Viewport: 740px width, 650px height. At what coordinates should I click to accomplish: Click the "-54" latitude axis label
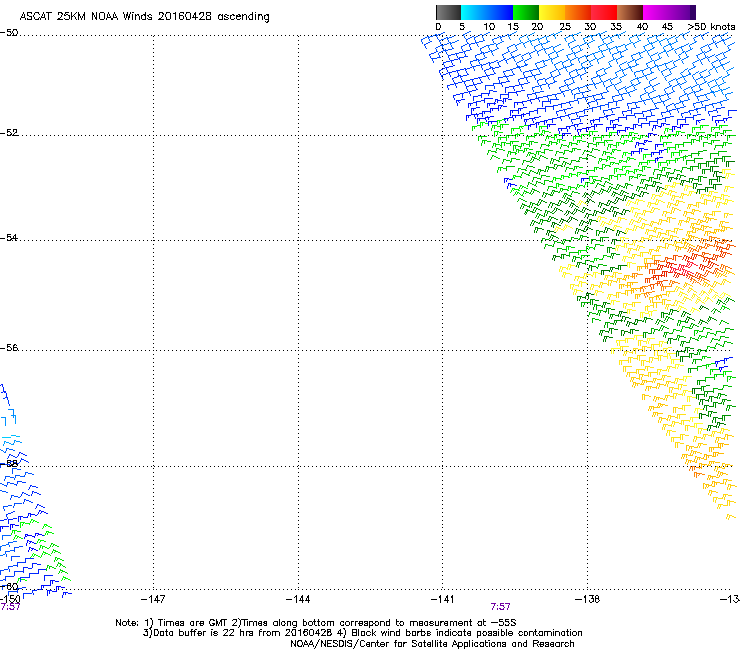click(9, 237)
